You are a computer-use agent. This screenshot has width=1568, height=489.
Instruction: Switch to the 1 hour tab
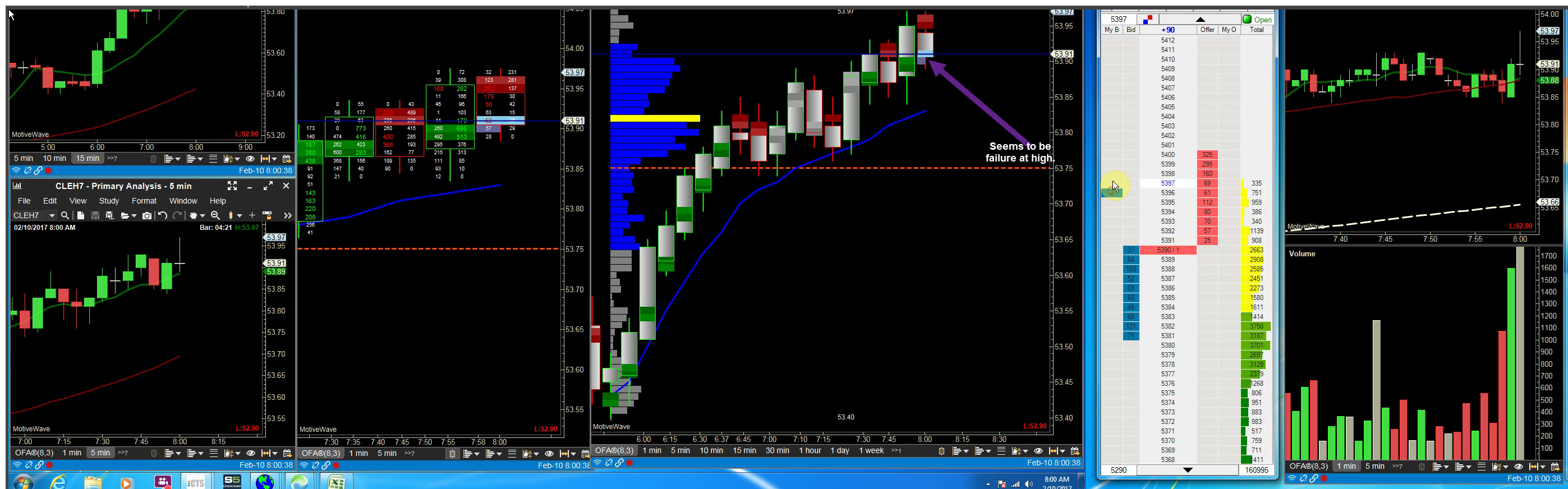[x=810, y=451]
